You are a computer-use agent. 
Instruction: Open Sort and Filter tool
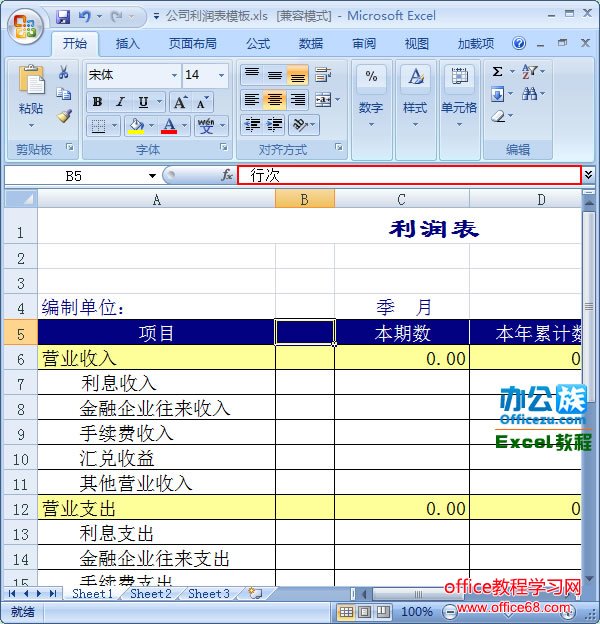[x=529, y=72]
